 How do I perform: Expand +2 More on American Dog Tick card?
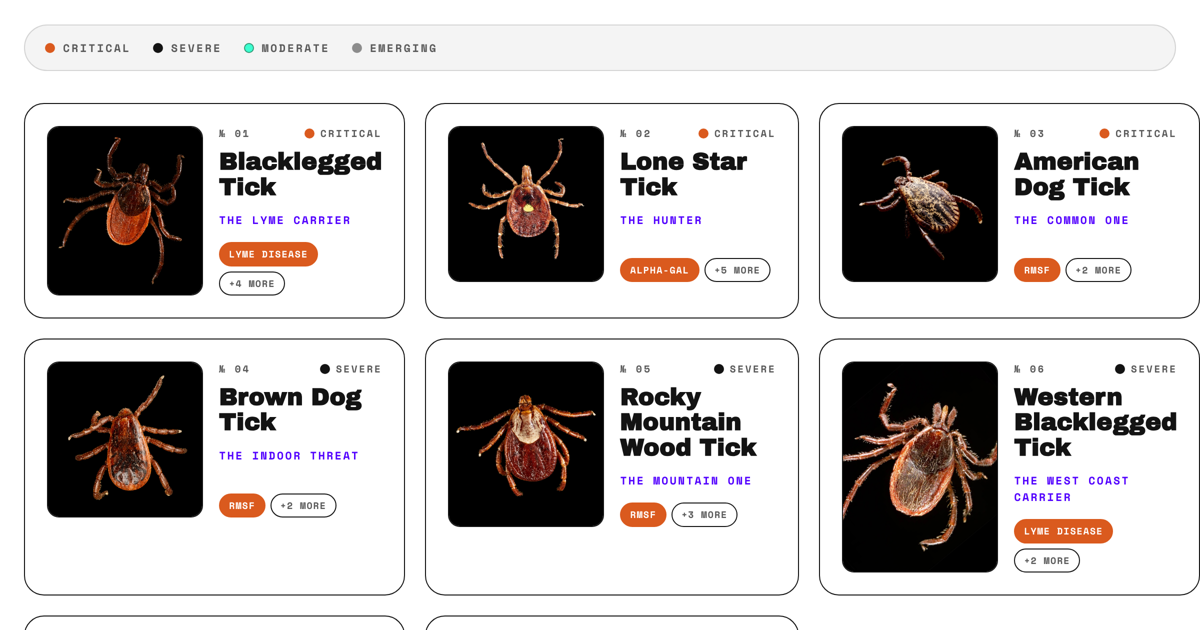(1098, 270)
